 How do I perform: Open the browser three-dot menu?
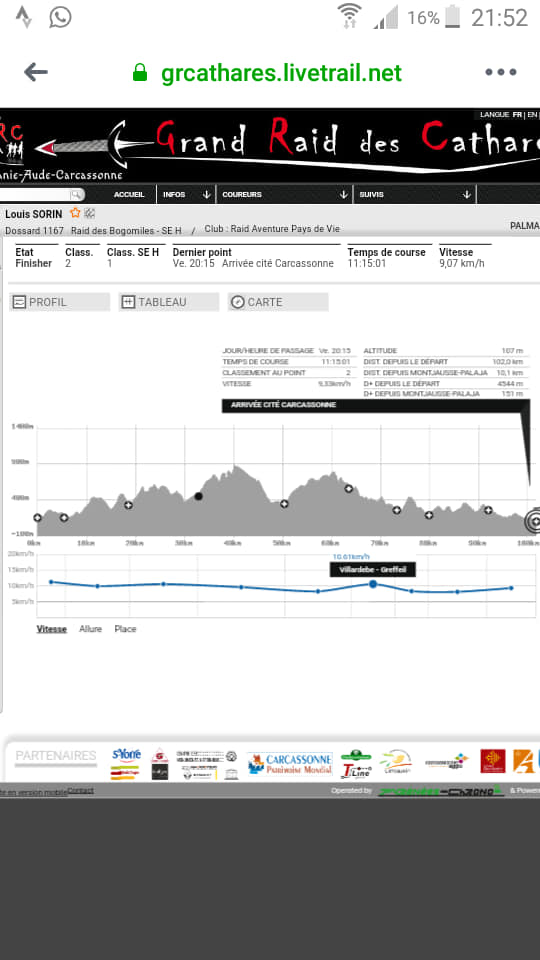pos(501,72)
